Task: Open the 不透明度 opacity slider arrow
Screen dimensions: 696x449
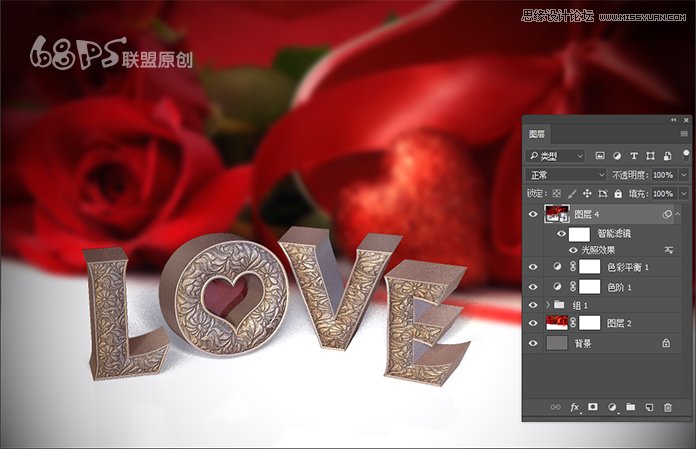Action: click(684, 175)
